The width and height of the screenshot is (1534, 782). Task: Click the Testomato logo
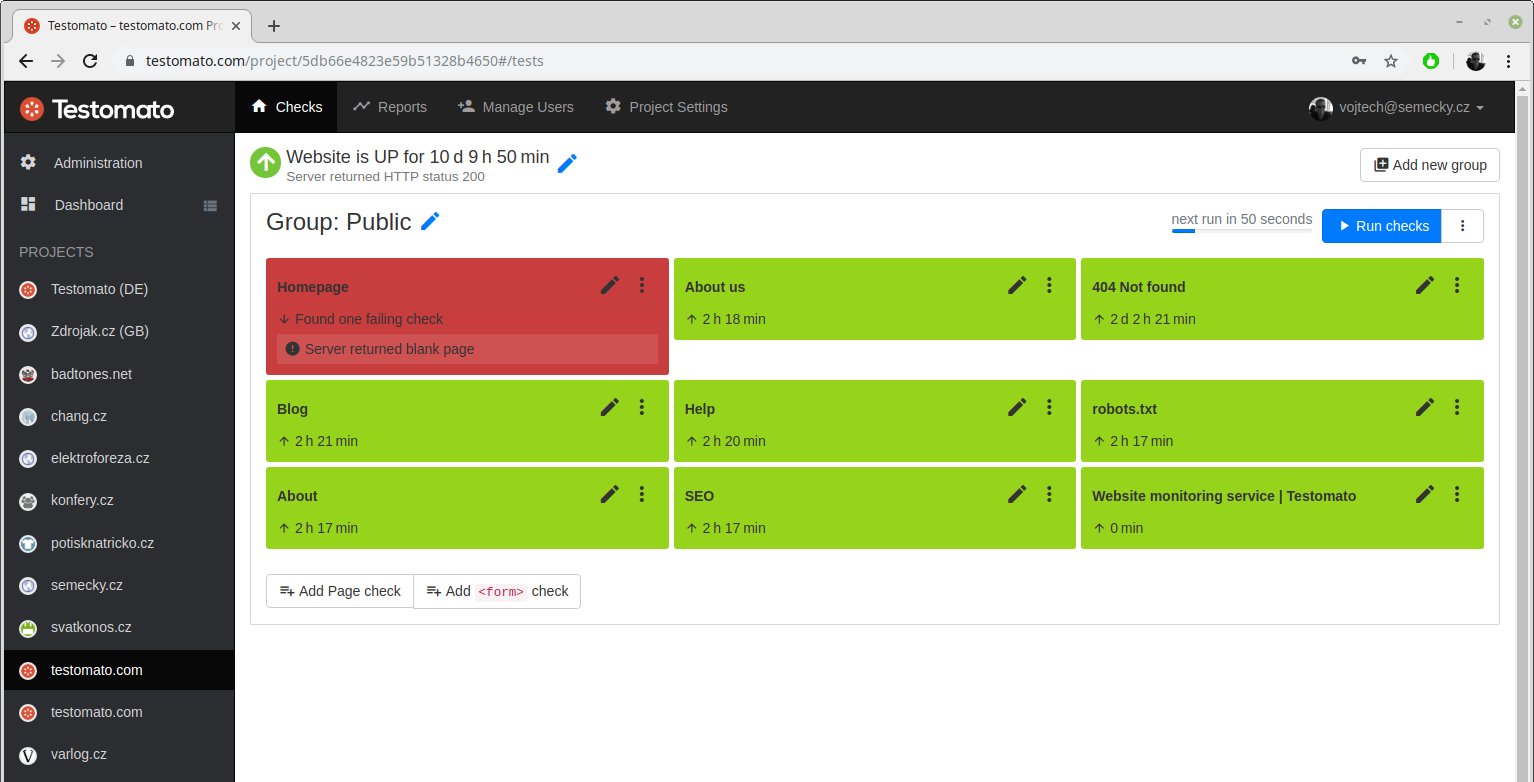pyautogui.click(x=97, y=109)
